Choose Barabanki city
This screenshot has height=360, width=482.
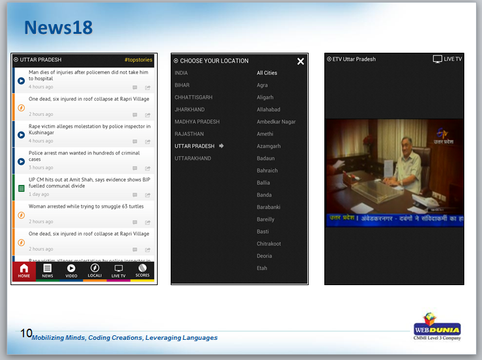(268, 207)
